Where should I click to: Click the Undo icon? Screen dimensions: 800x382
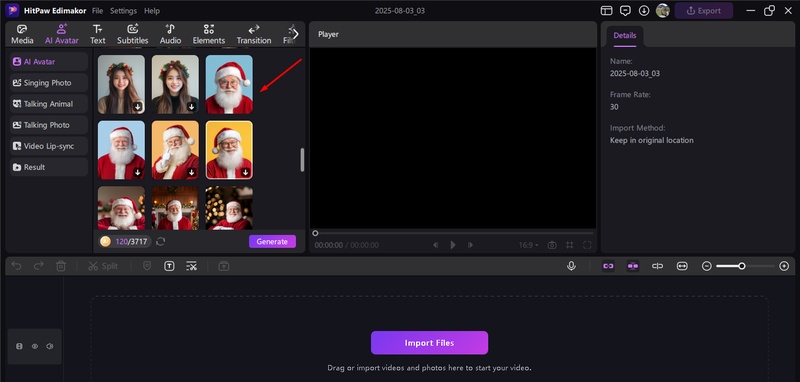click(16, 266)
